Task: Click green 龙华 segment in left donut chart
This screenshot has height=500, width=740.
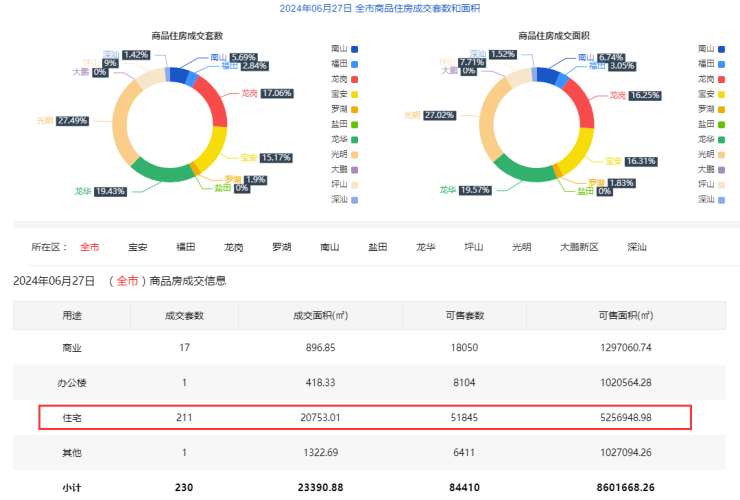Action: 149,173
